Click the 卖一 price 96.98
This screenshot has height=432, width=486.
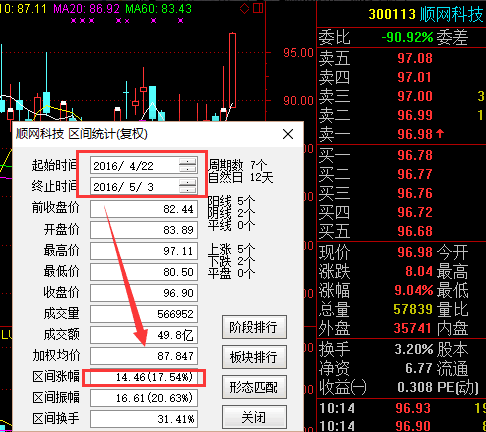pyautogui.click(x=415, y=134)
